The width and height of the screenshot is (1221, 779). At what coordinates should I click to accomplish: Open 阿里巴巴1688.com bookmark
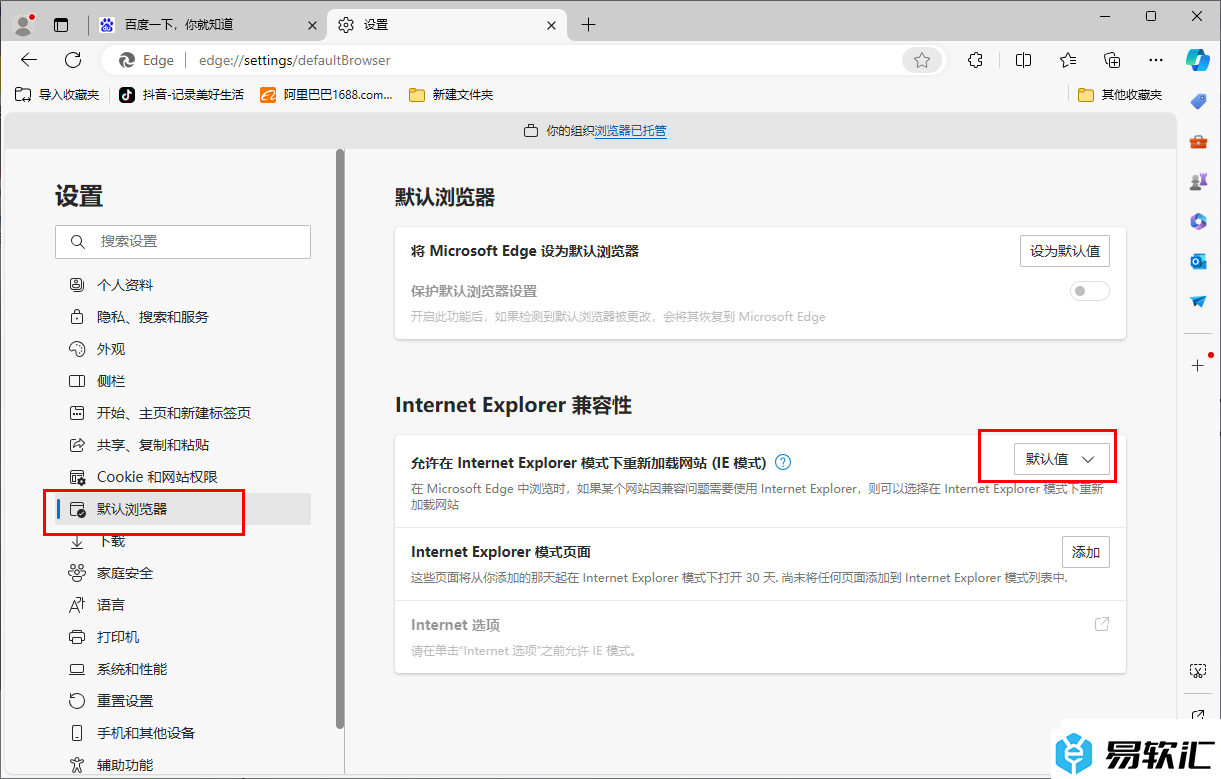(x=326, y=95)
